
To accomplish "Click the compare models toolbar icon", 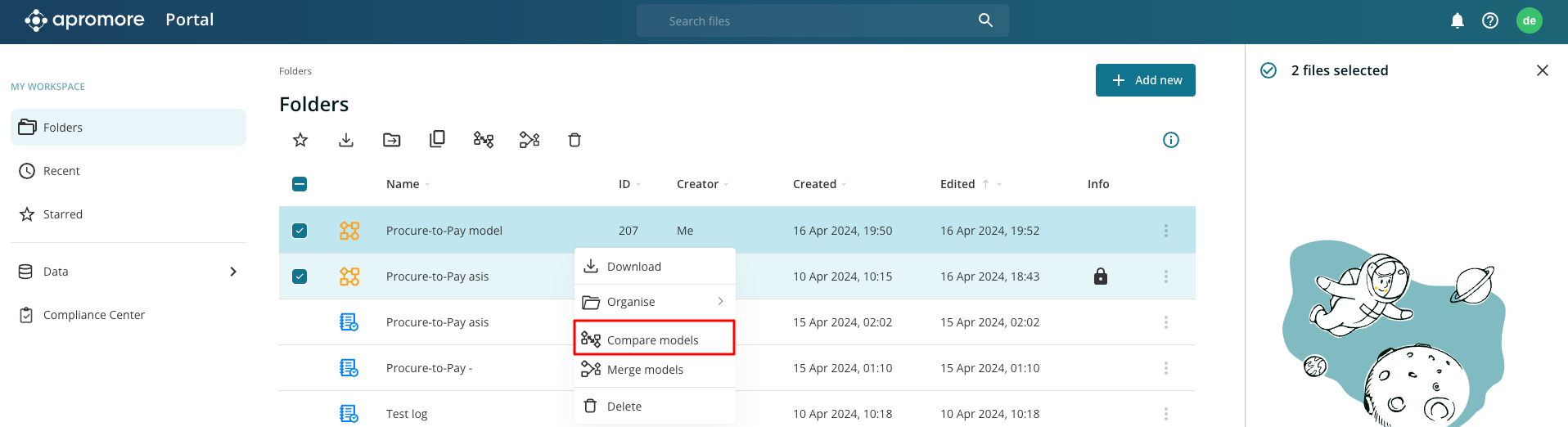I will [x=484, y=140].
